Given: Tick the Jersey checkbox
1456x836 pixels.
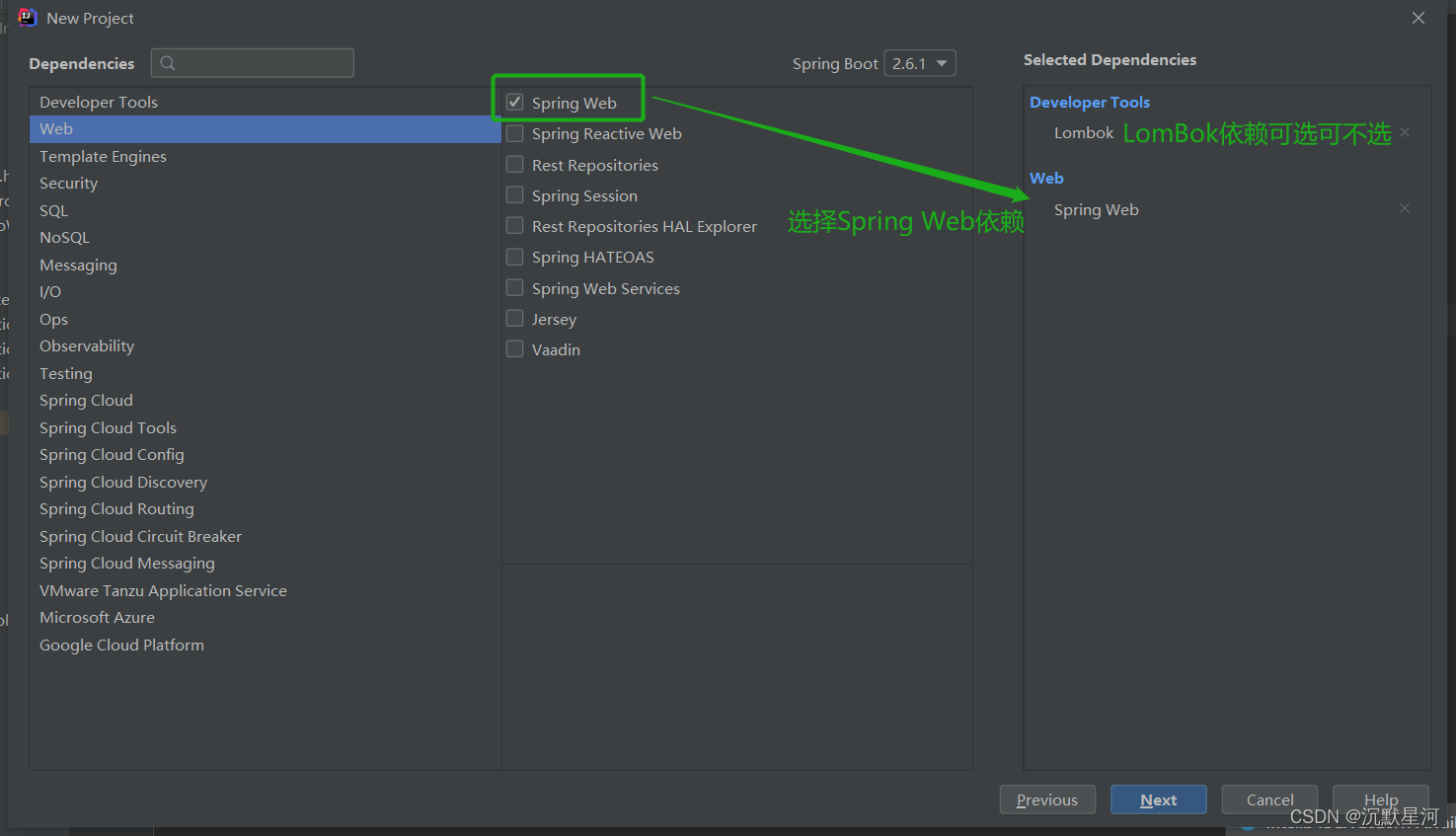Looking at the screenshot, I should tap(515, 318).
